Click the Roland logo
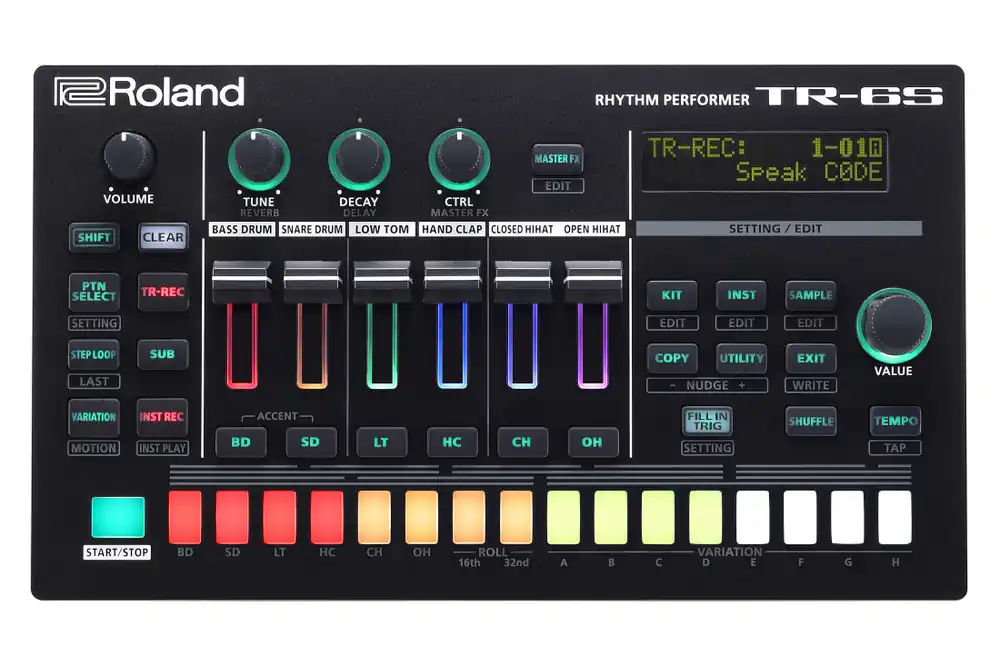This screenshot has width=1000, height=666. click(149, 92)
